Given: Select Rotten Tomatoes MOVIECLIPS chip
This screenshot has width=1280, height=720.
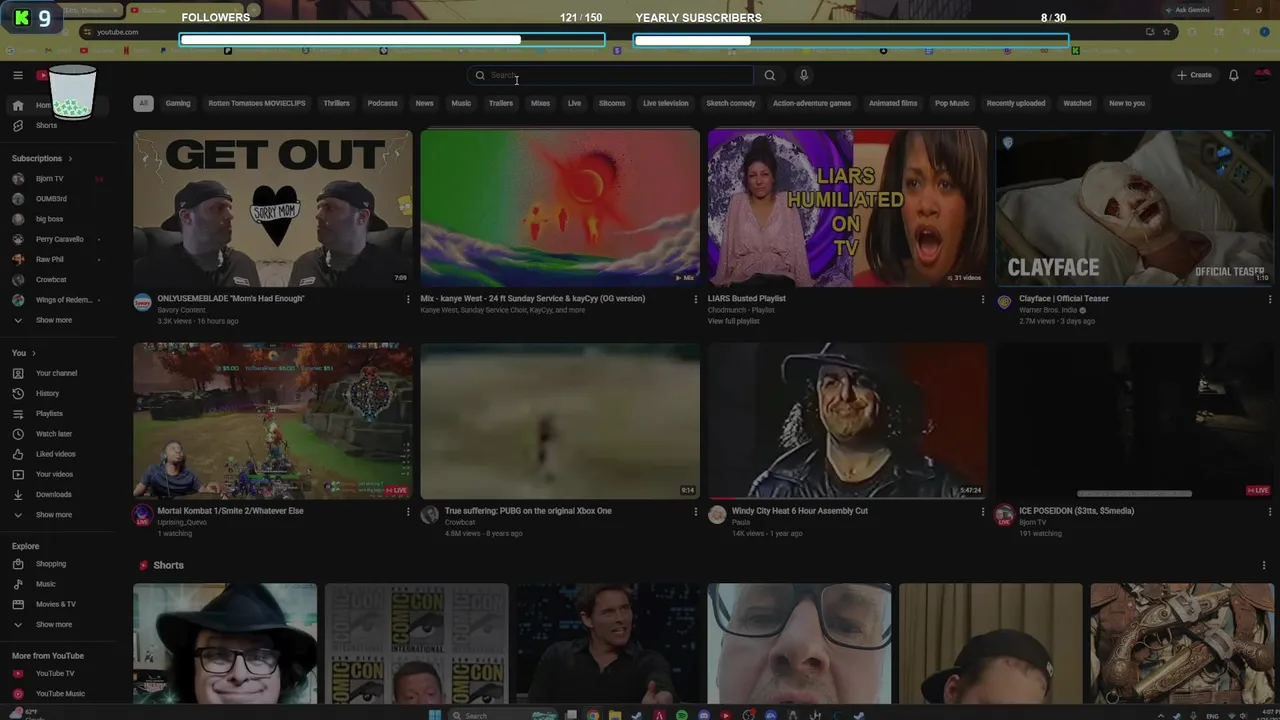Looking at the screenshot, I should 257,103.
